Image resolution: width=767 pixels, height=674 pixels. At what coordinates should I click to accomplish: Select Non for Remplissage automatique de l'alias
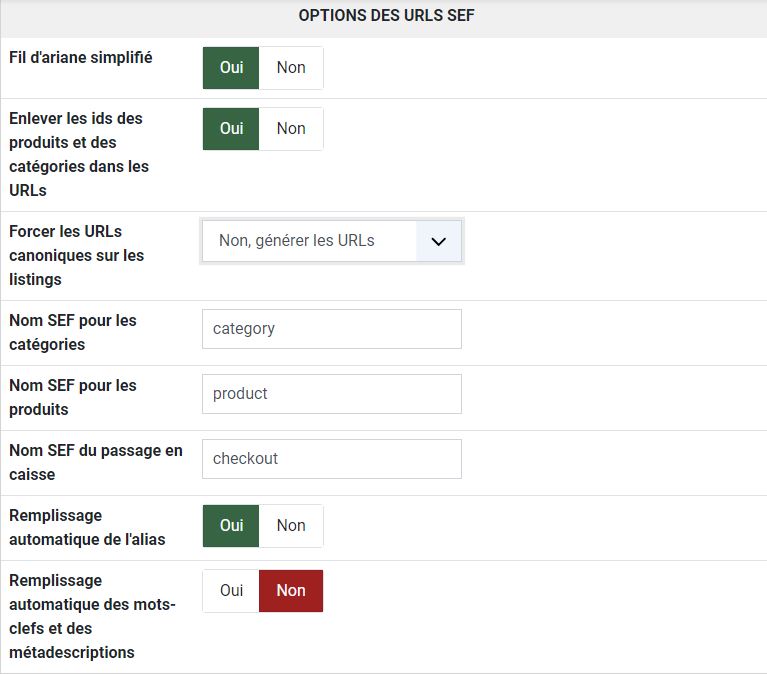point(291,526)
